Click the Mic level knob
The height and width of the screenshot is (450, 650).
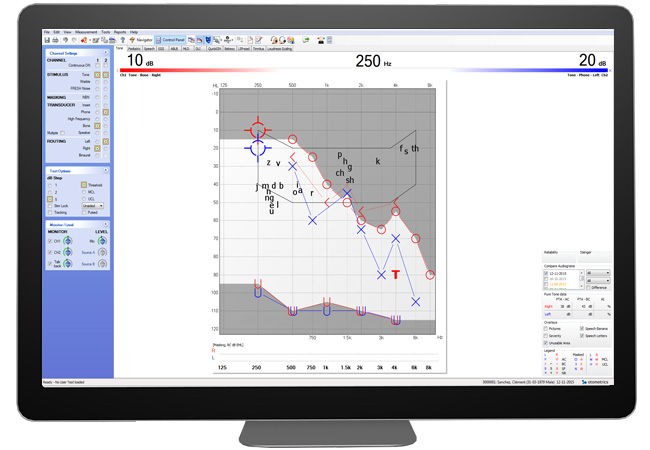[x=102, y=240]
